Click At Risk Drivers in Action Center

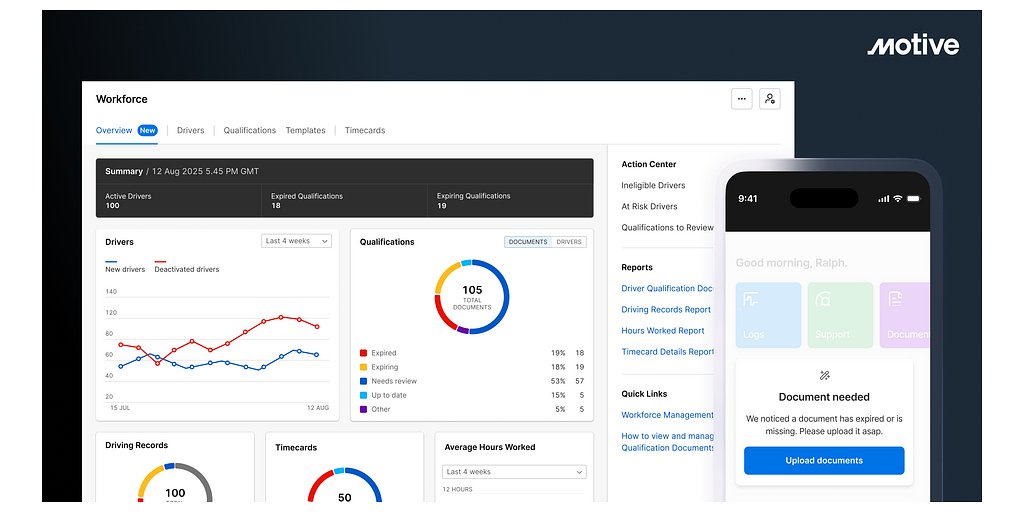coord(649,206)
